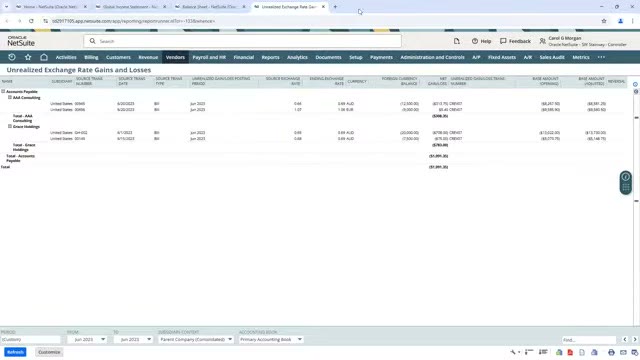640x360 pixels.
Task: Open the Shortcuts star icon
Action: (x=28, y=57)
